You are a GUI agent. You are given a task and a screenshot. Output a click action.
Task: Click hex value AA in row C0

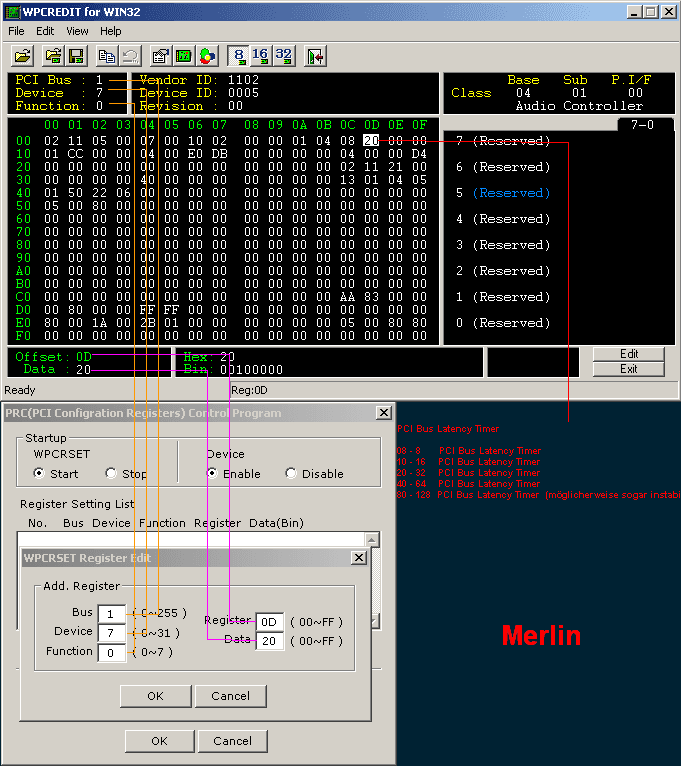(347, 297)
